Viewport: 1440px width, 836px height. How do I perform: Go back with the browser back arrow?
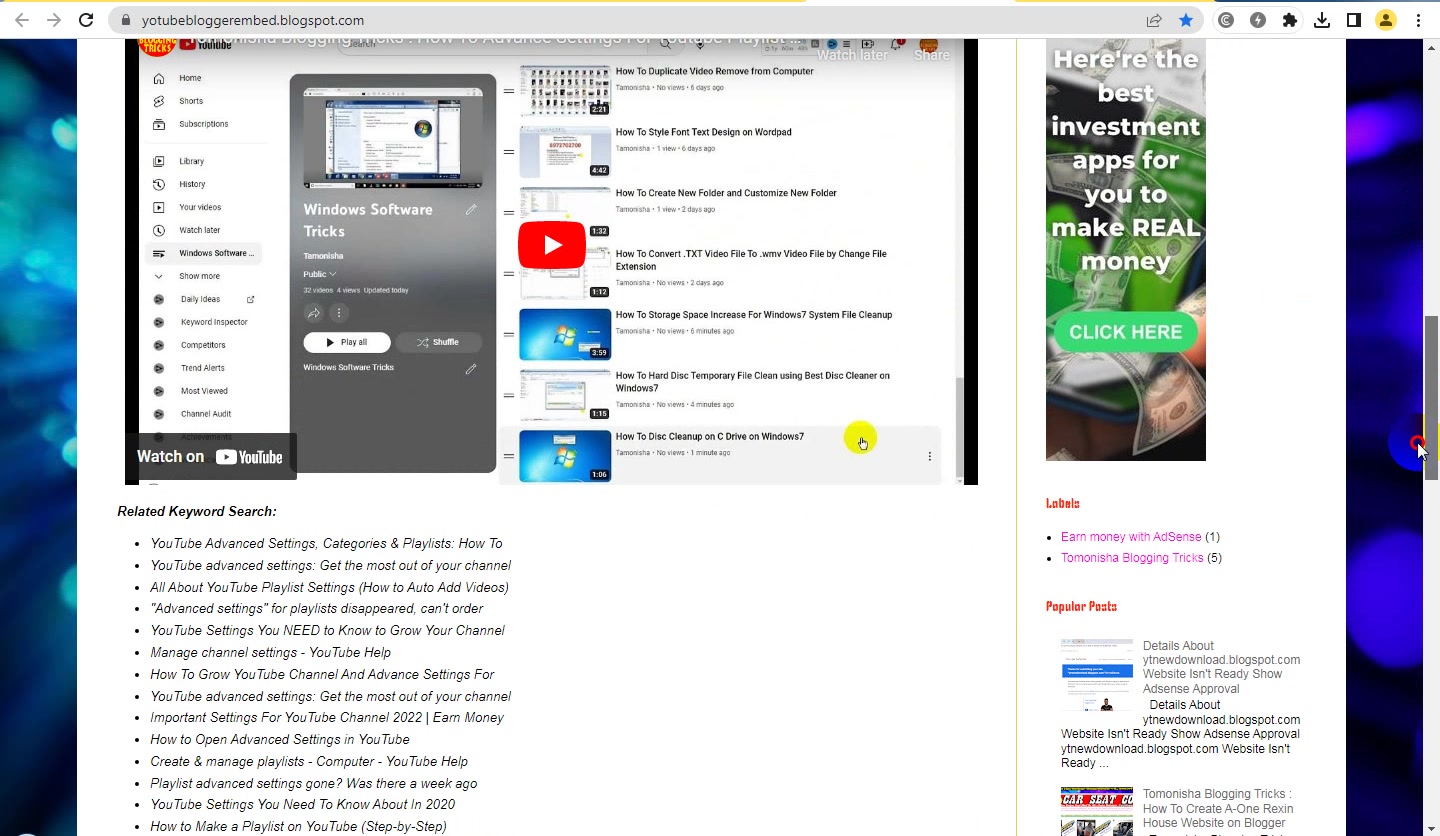coord(22,20)
